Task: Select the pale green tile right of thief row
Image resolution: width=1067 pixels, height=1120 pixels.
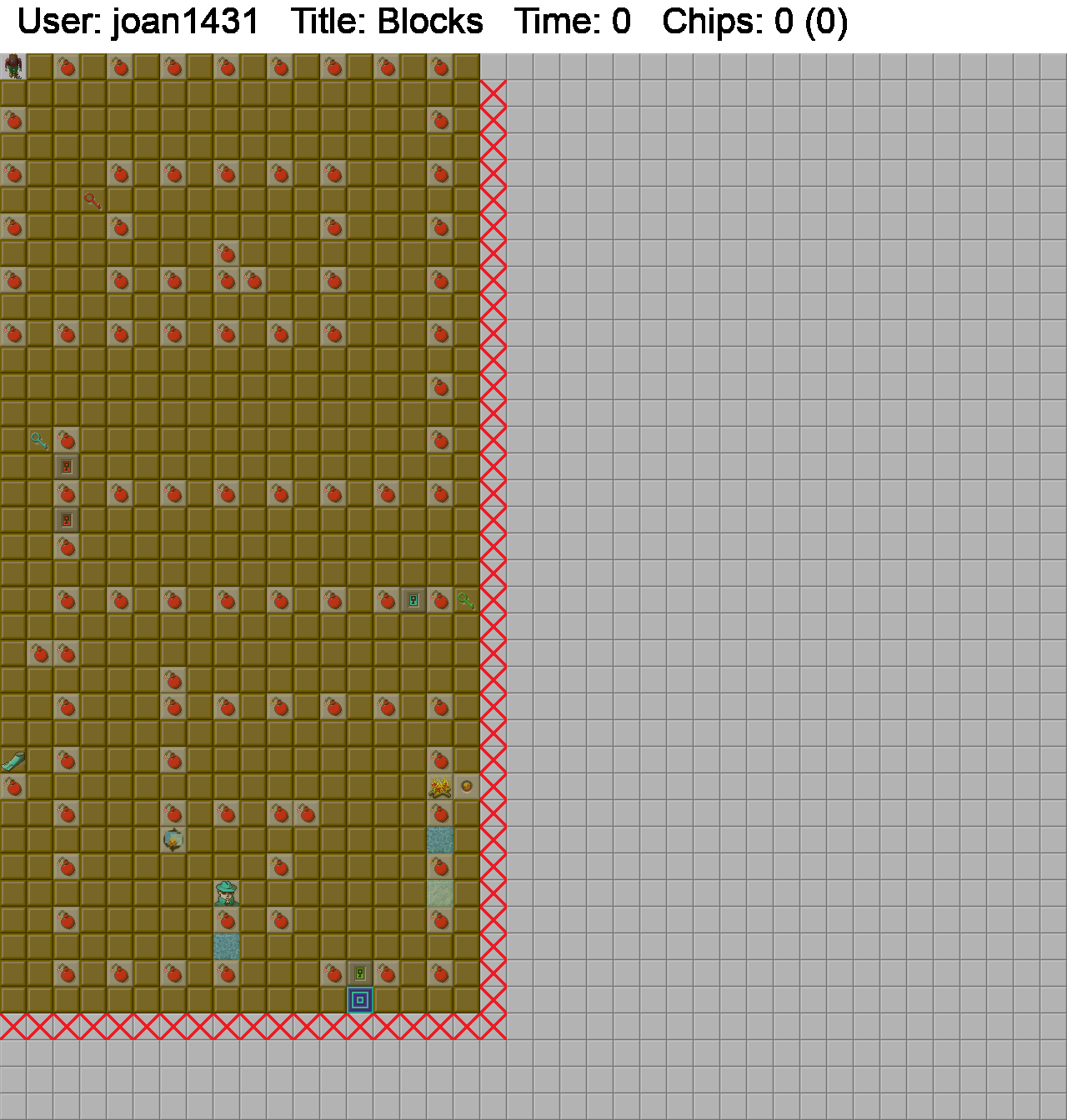Action: 440,893
